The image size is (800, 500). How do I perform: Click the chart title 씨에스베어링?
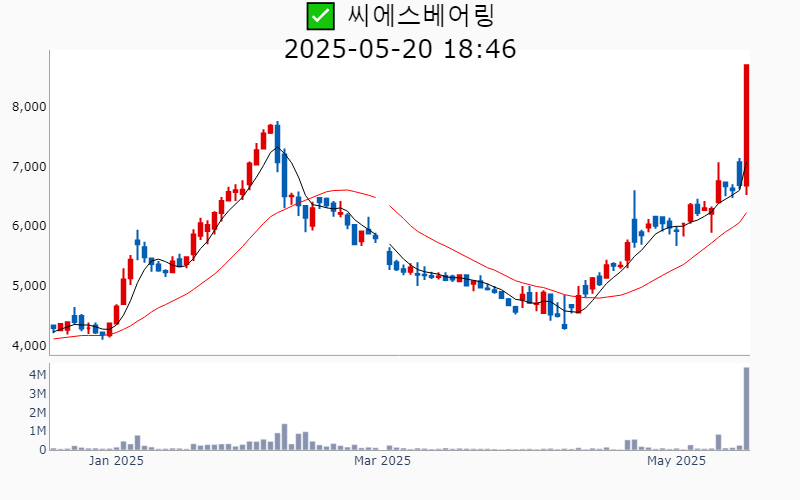421,16
